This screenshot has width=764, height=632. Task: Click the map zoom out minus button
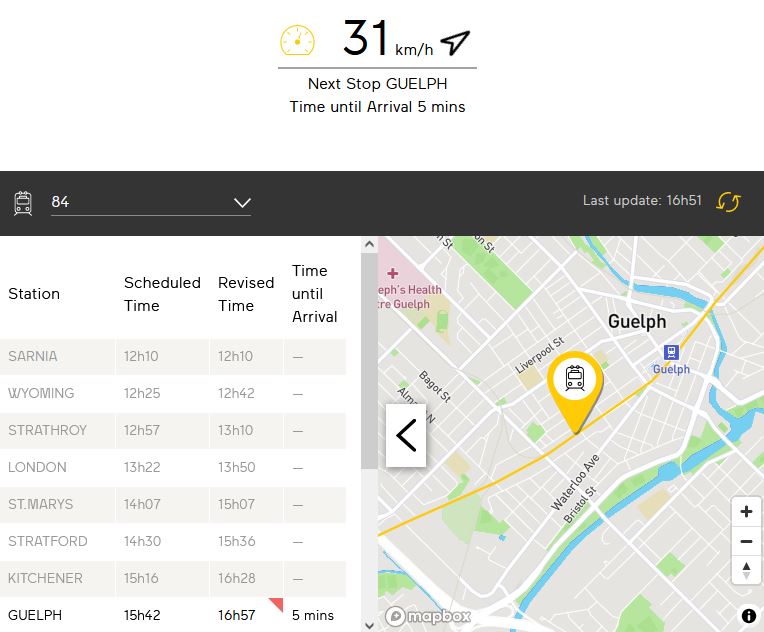point(746,541)
